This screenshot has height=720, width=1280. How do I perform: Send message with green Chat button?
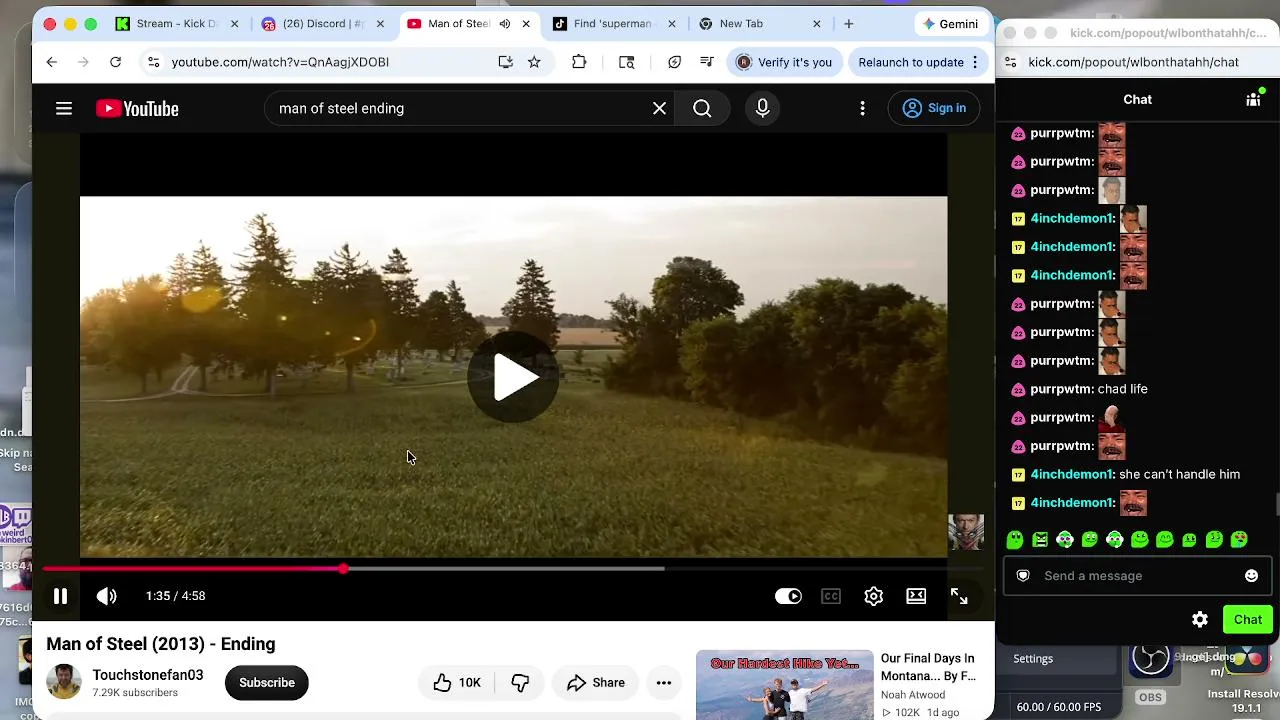point(1248,620)
